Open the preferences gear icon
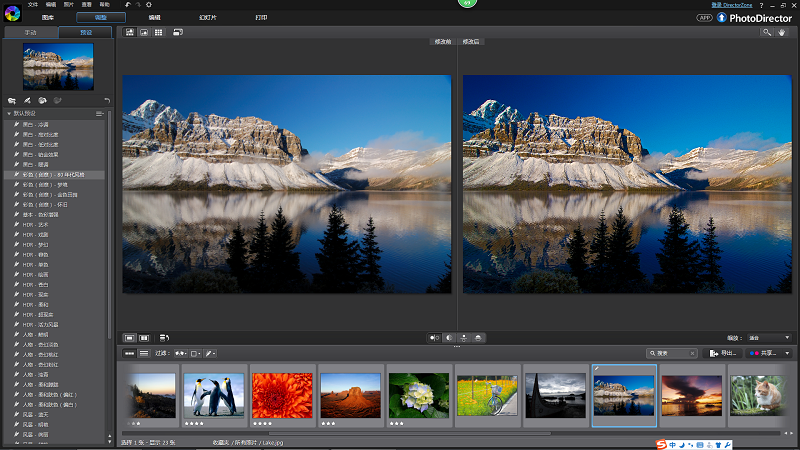Viewport: 800px width, 450px height. coord(149,5)
